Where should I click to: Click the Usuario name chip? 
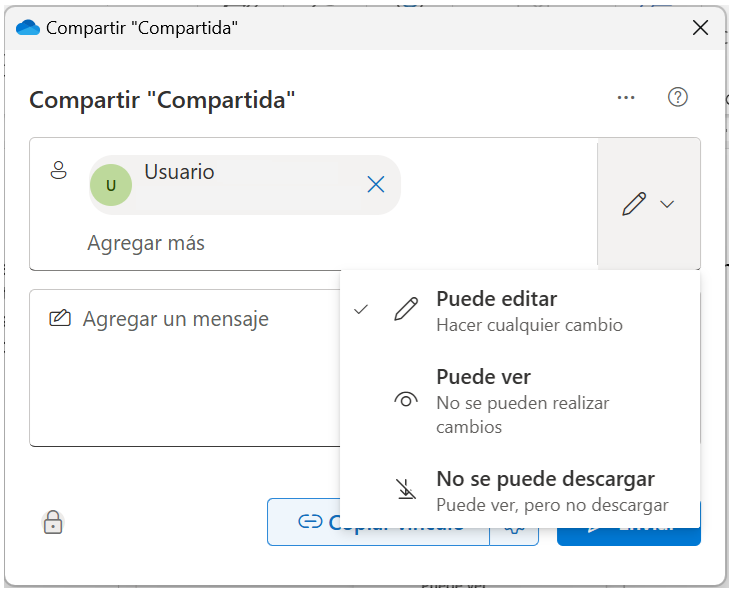244,185
